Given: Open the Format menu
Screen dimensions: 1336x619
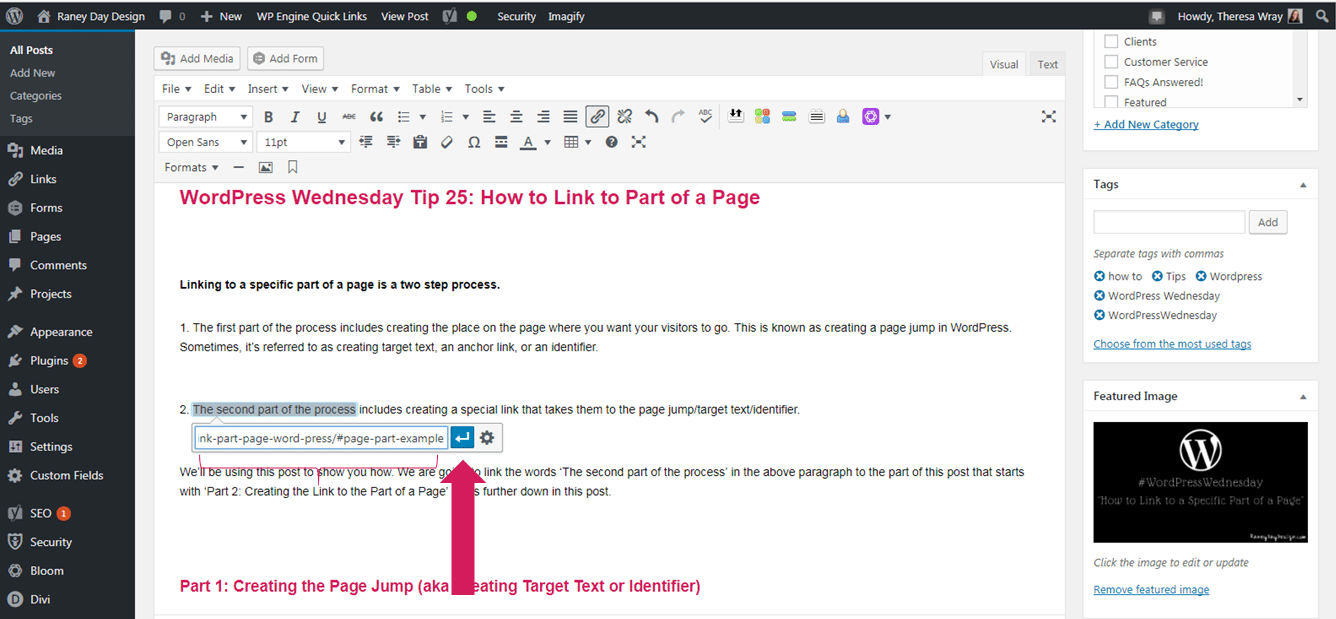Looking at the screenshot, I should (x=375, y=89).
